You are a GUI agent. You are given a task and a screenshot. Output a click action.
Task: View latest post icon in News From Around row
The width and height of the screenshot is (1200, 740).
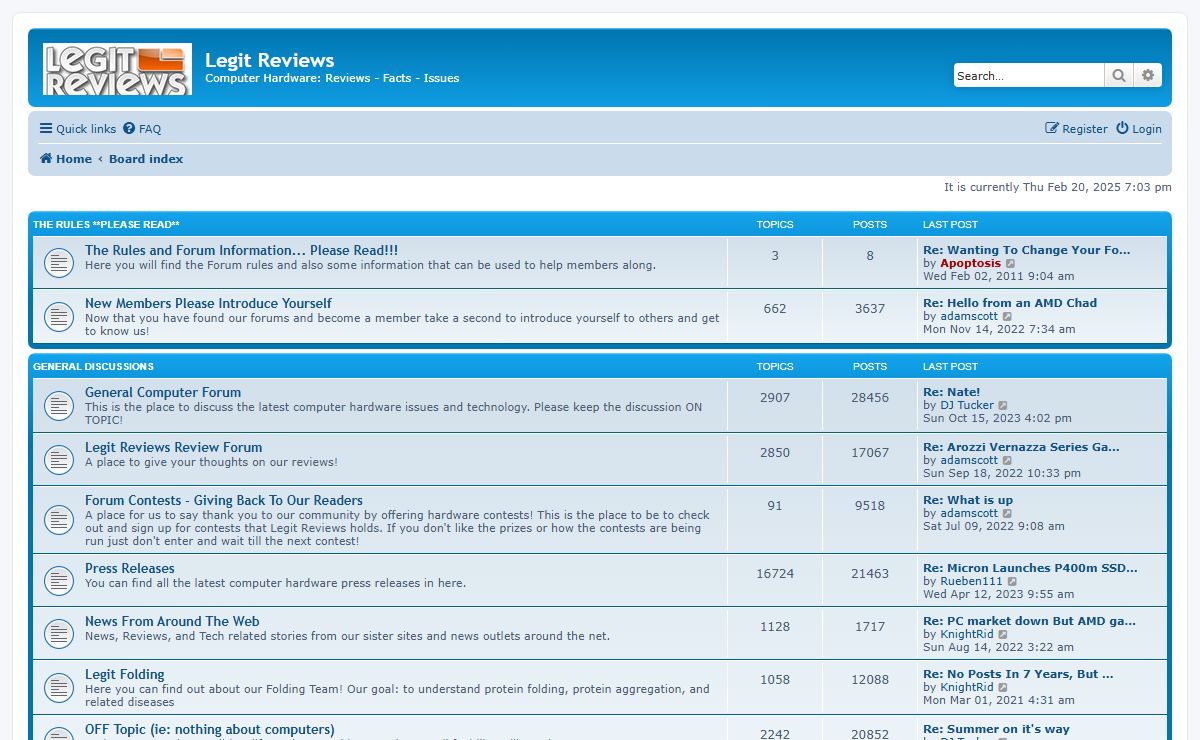point(1003,635)
